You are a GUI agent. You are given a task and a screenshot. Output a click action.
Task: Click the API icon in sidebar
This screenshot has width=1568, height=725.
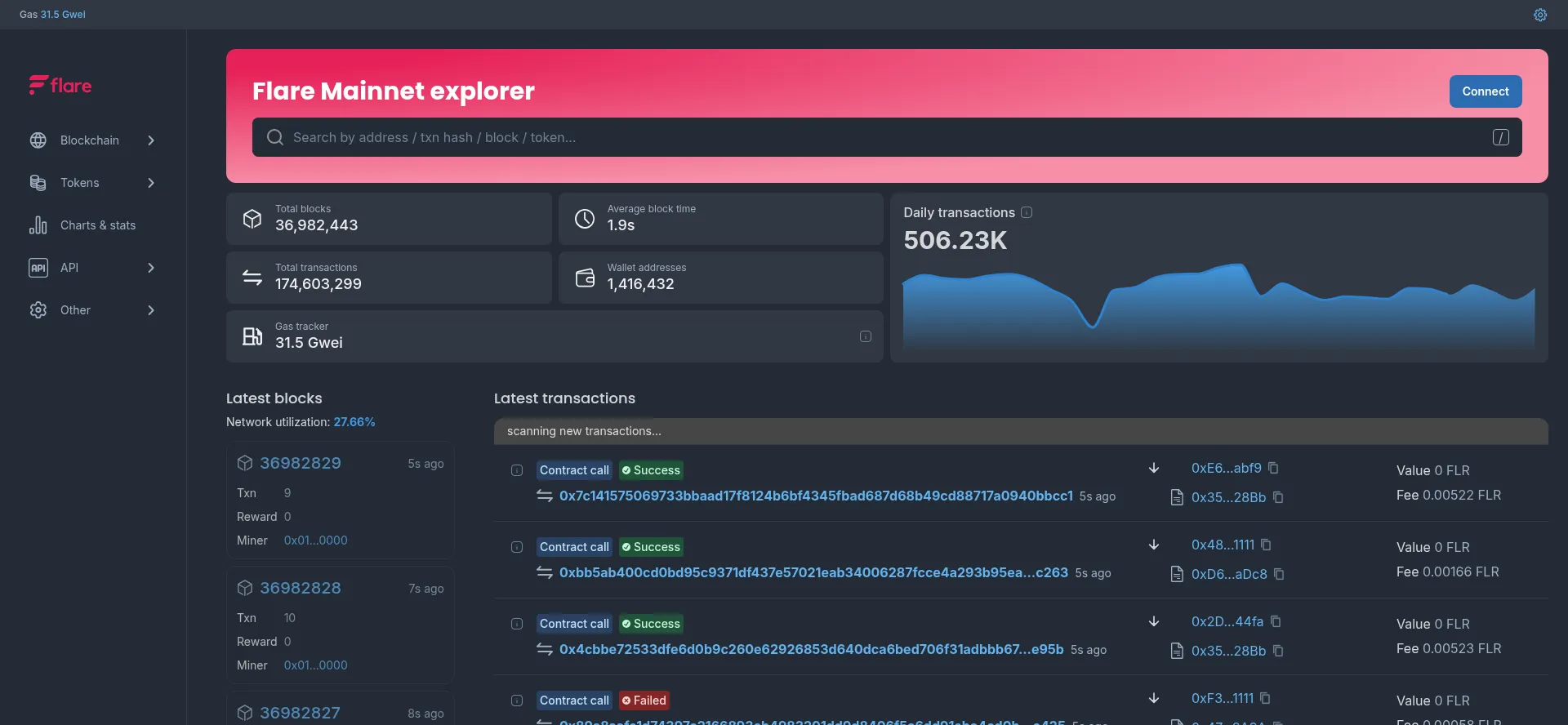coord(38,268)
